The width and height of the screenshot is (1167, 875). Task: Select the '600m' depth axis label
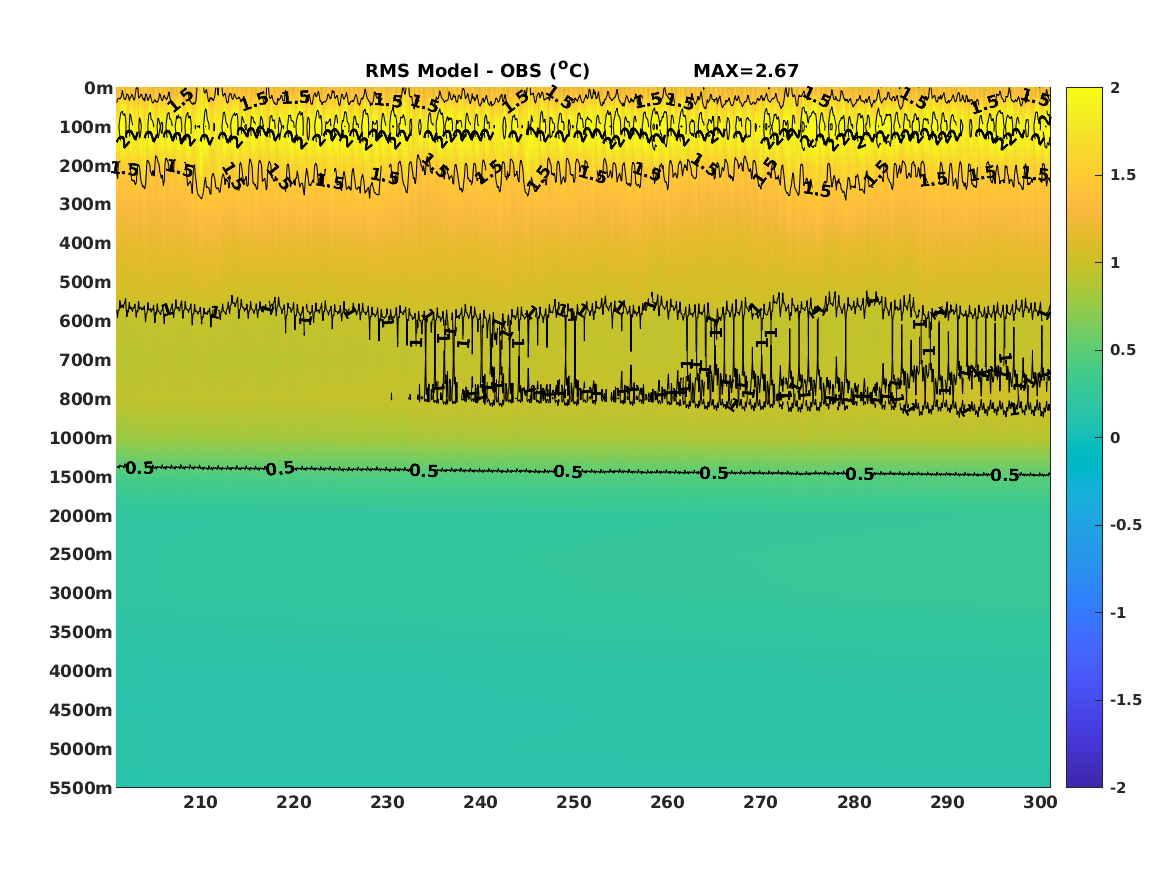click(86, 321)
